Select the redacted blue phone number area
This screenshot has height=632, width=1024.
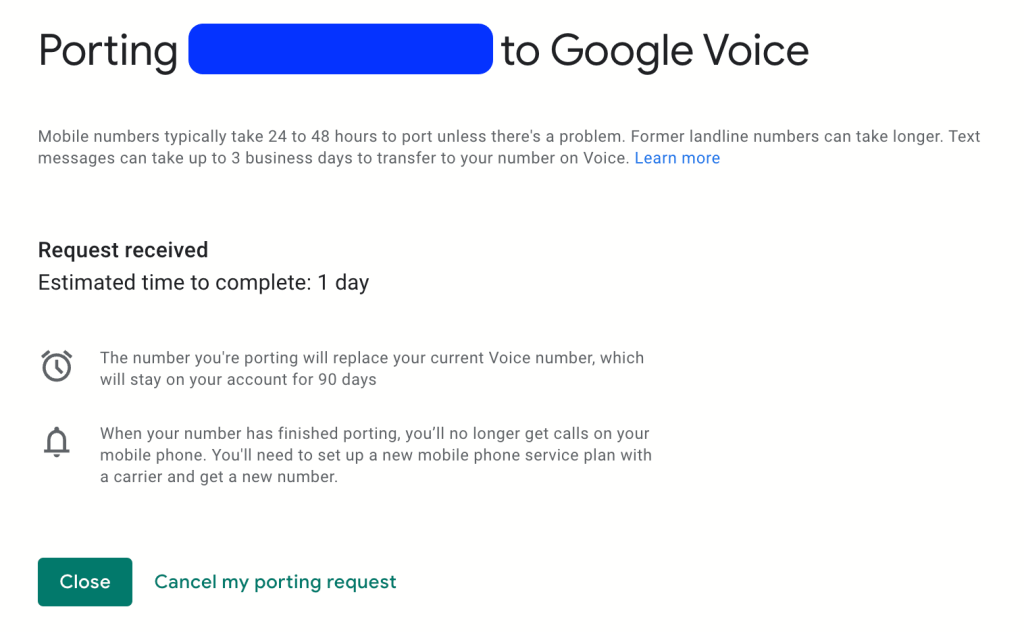[x=340, y=48]
